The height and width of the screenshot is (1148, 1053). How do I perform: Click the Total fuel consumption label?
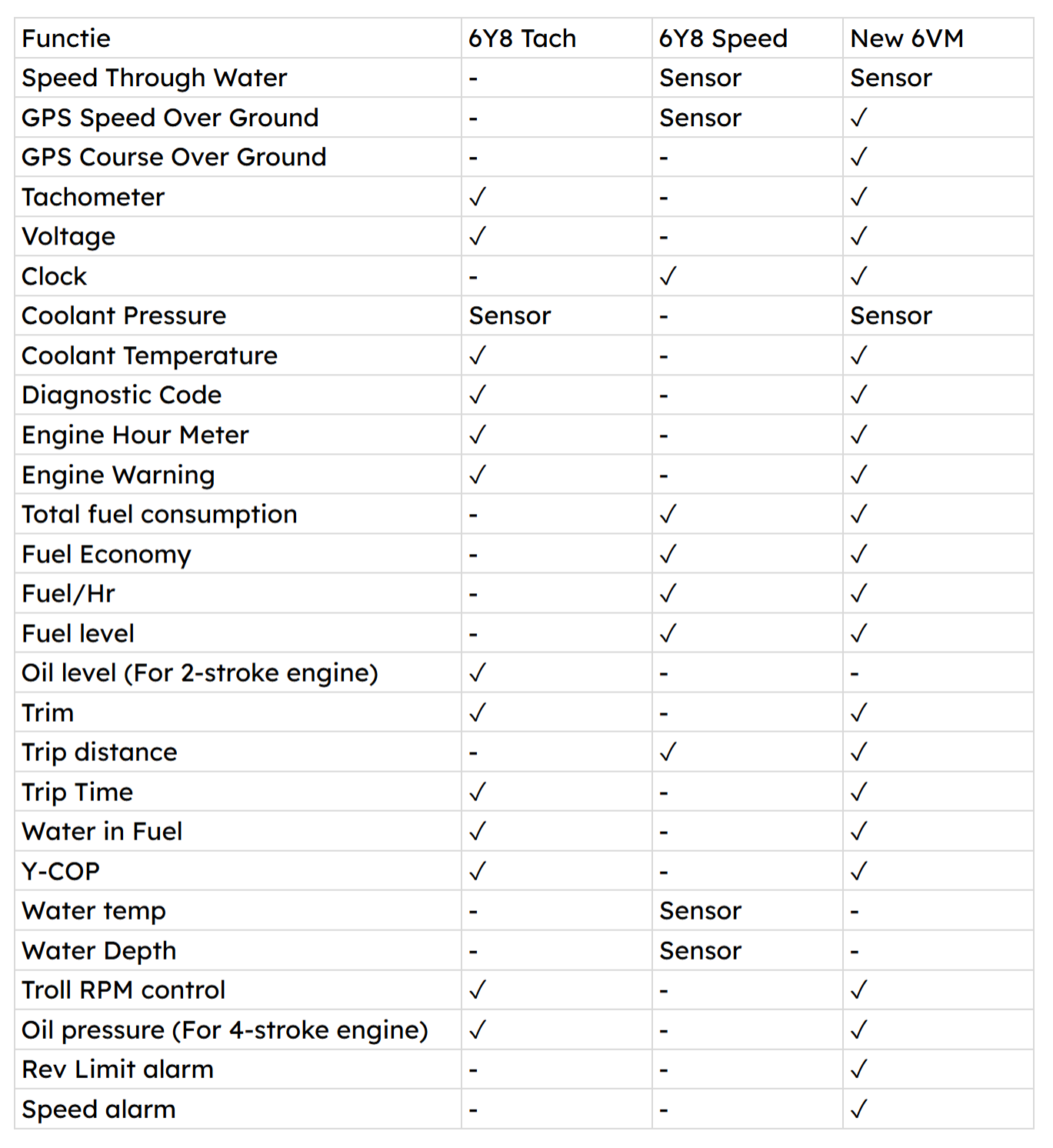click(159, 514)
